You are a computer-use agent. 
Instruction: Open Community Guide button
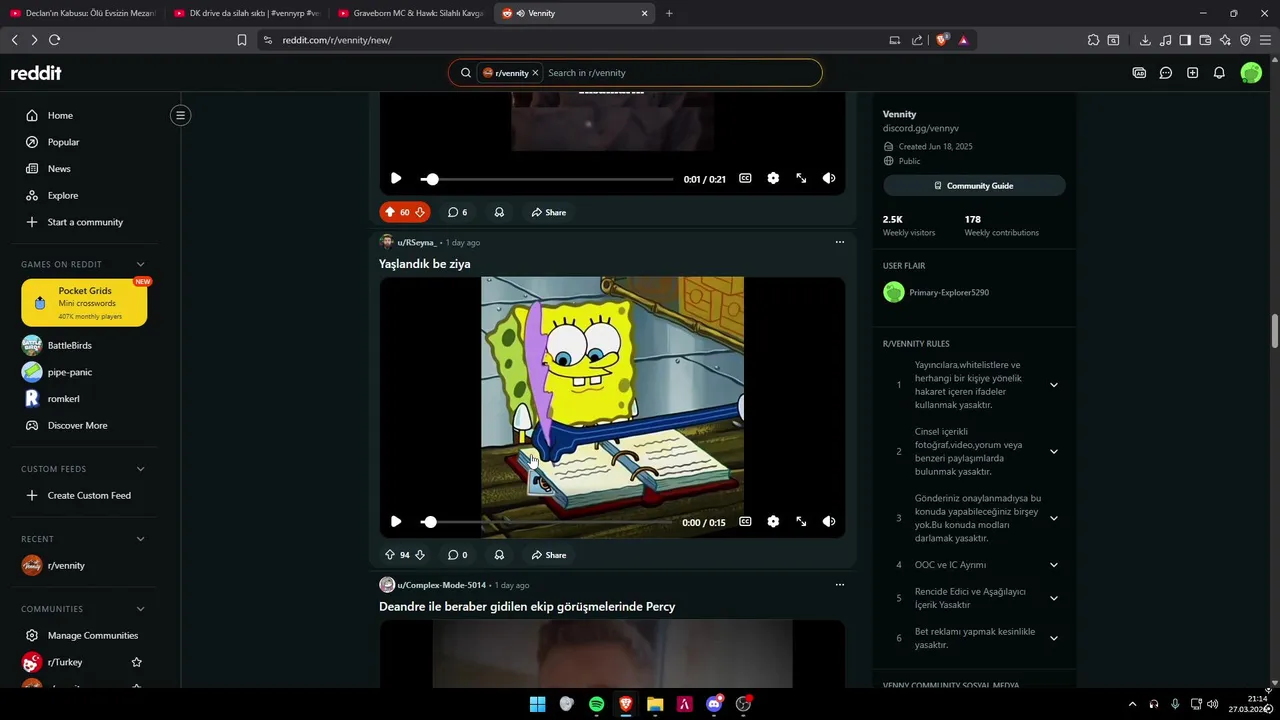pos(974,186)
